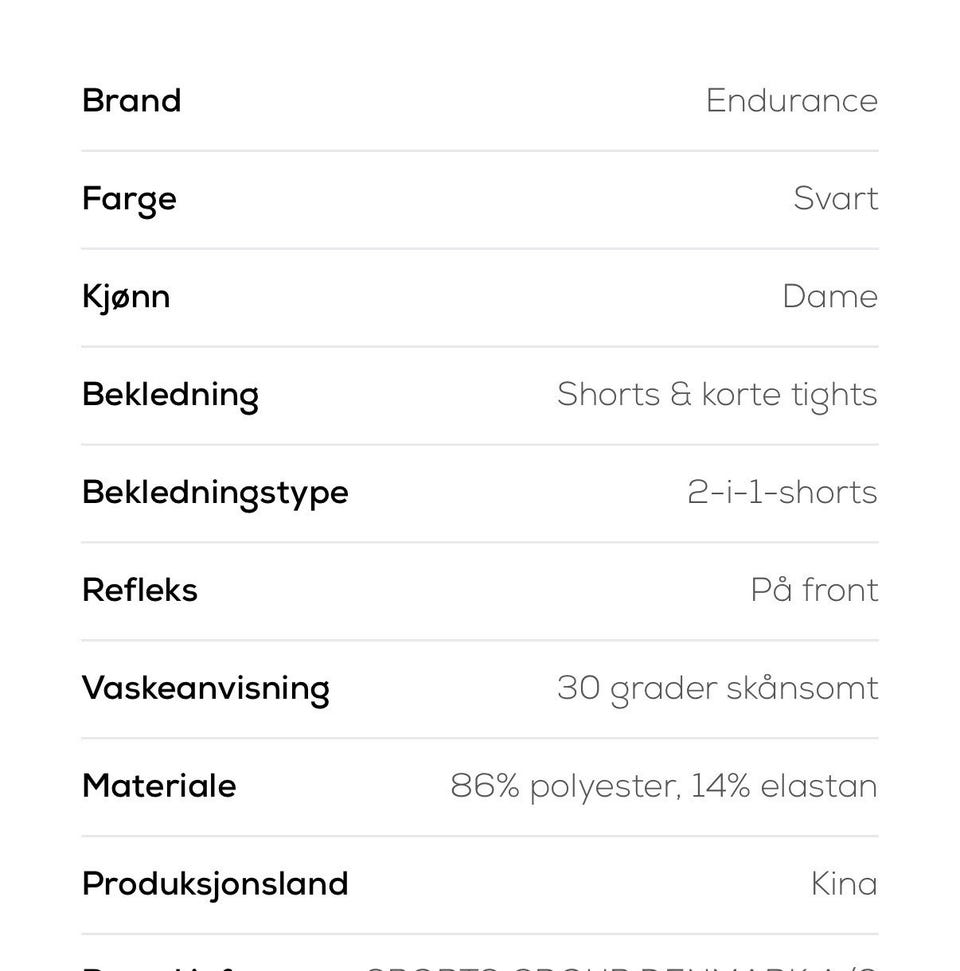Select the Kina value

click(x=844, y=884)
